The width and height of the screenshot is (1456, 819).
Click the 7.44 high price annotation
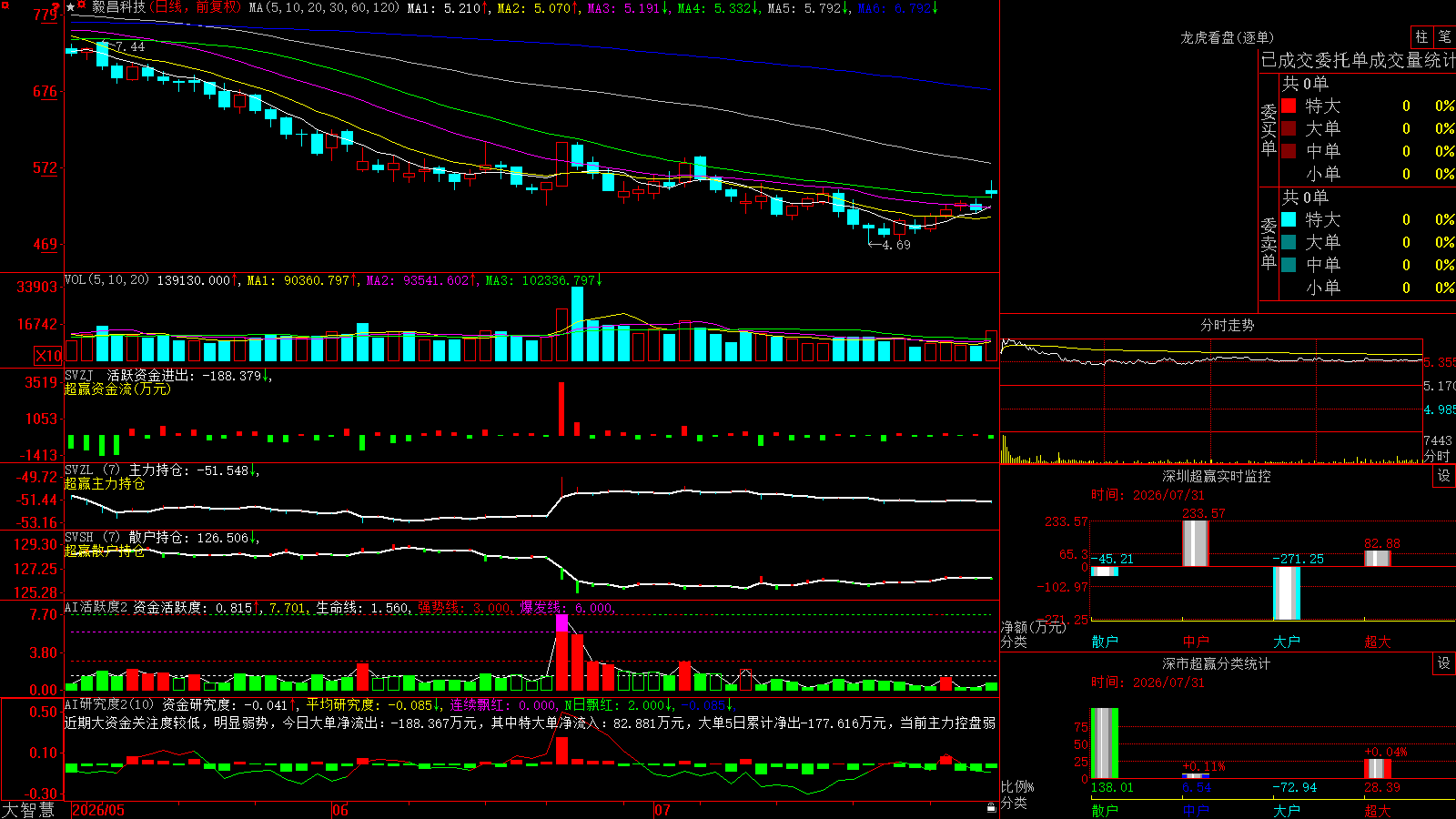coord(130,46)
